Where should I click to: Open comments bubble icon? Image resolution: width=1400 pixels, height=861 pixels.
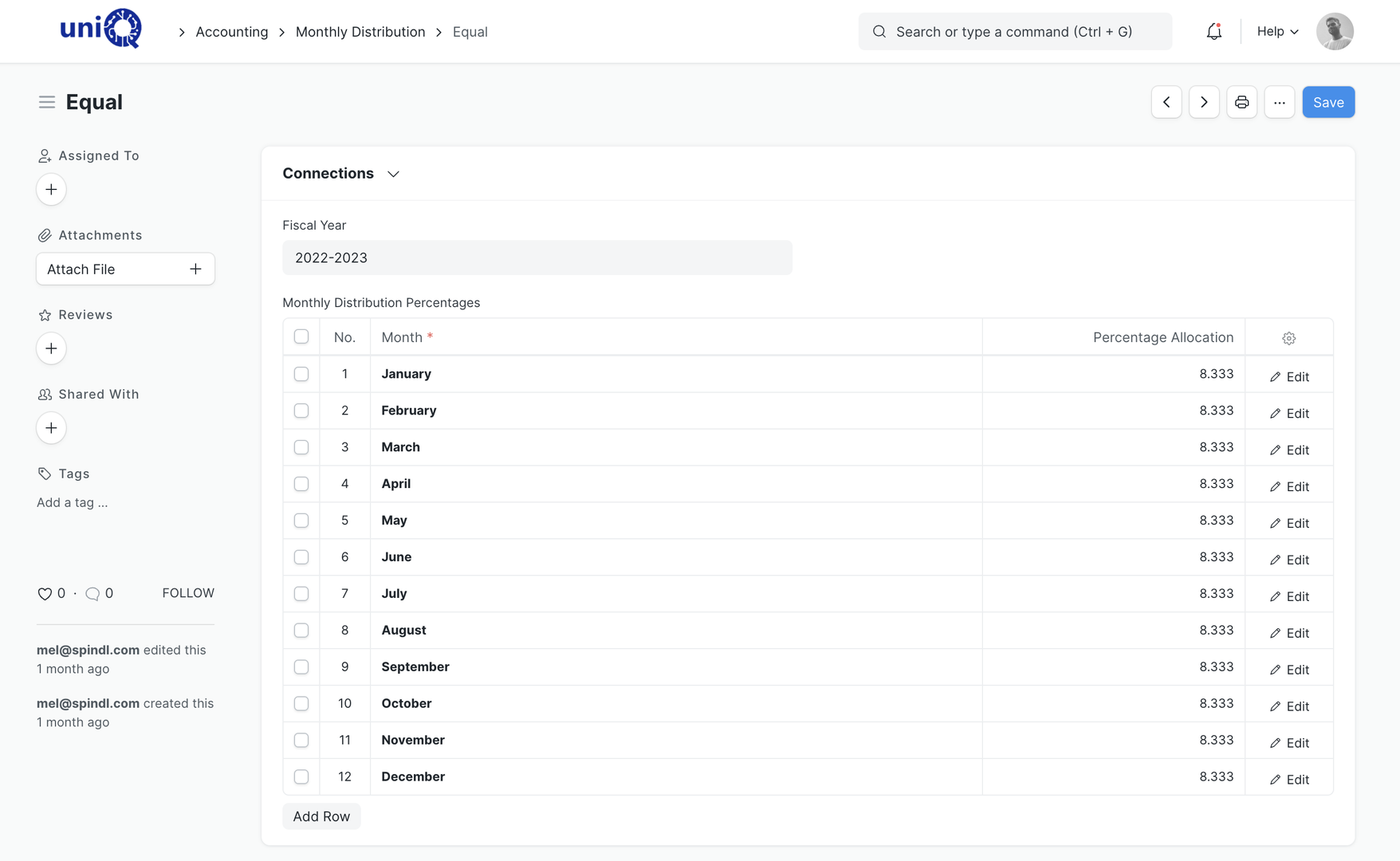tap(92, 593)
